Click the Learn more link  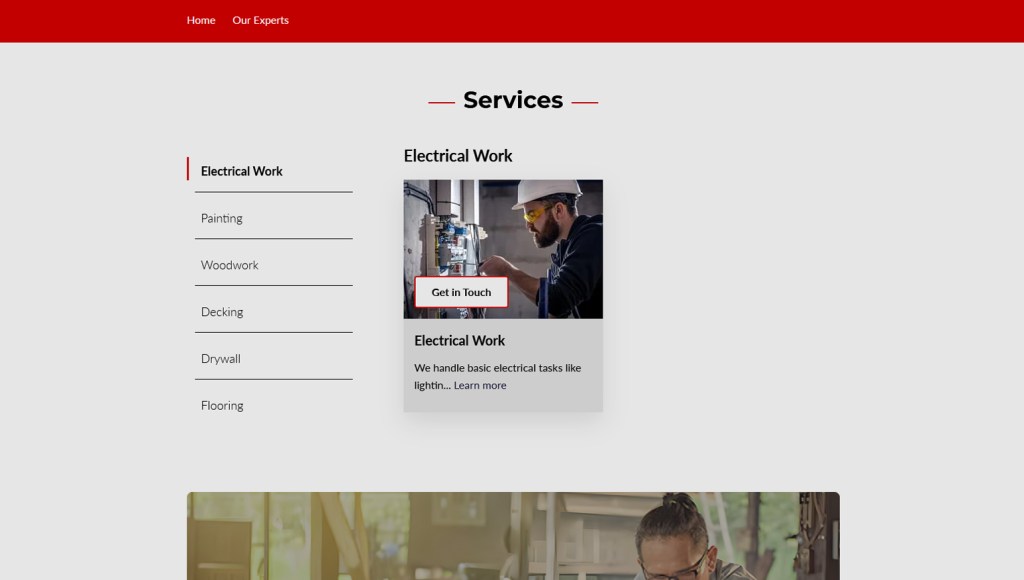click(480, 386)
